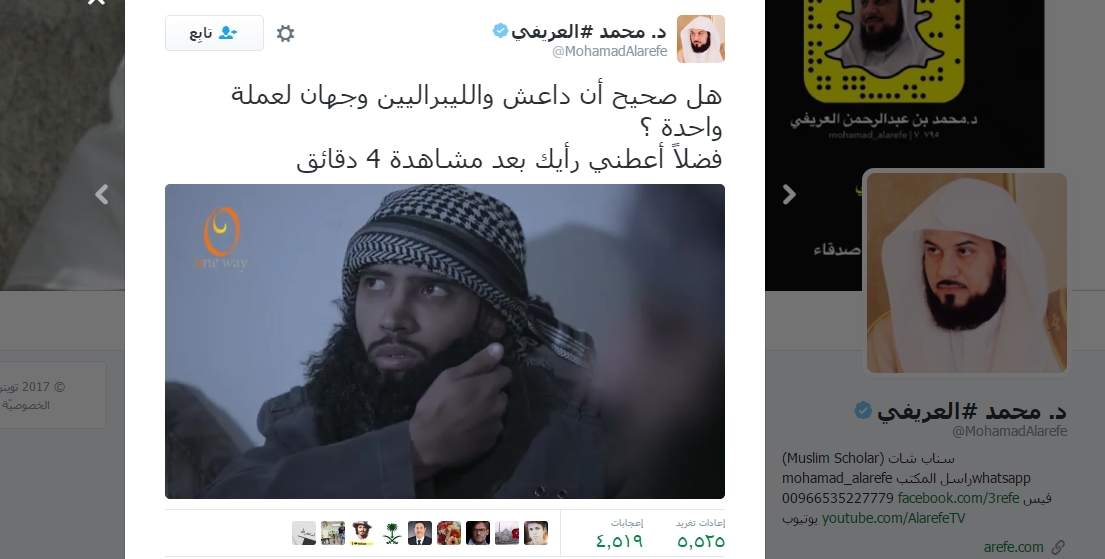Open the Saudi emblem liker avatar
This screenshot has height=559, width=1105.
point(391,533)
